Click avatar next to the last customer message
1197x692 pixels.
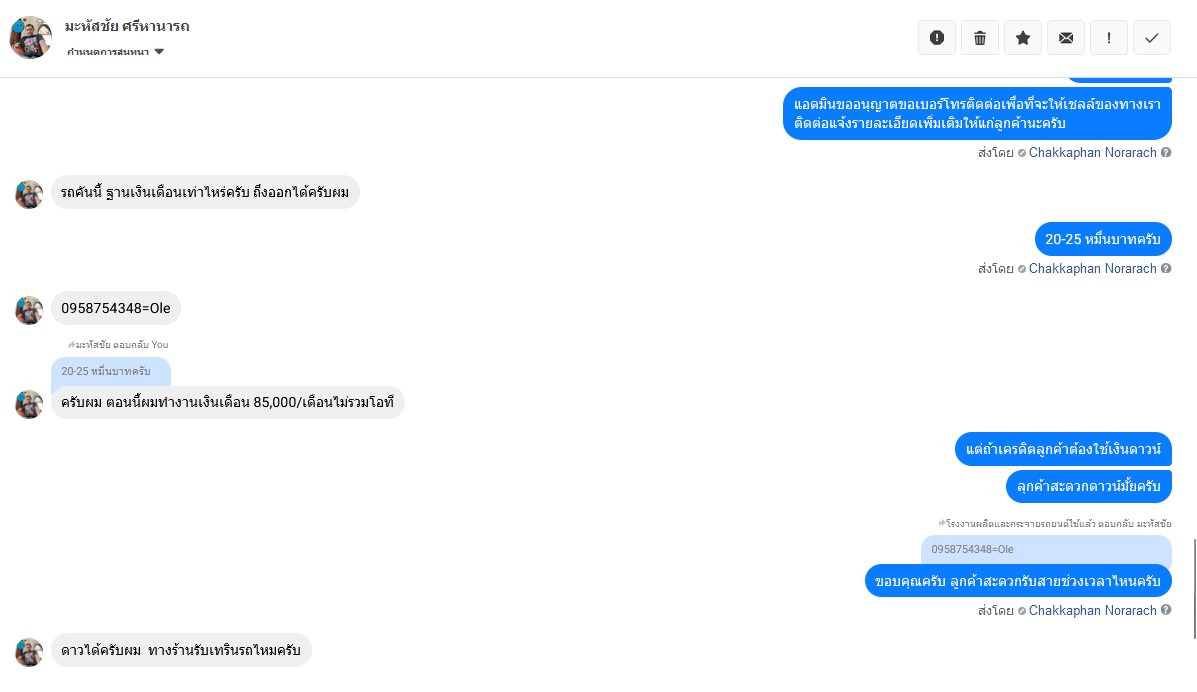[29, 652]
